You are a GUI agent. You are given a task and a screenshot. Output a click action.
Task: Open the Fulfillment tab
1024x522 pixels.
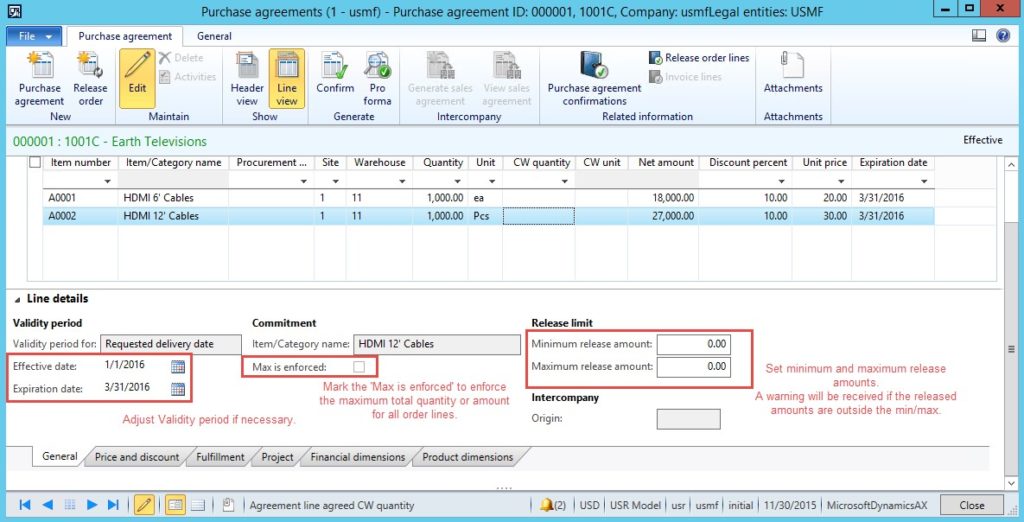point(220,457)
